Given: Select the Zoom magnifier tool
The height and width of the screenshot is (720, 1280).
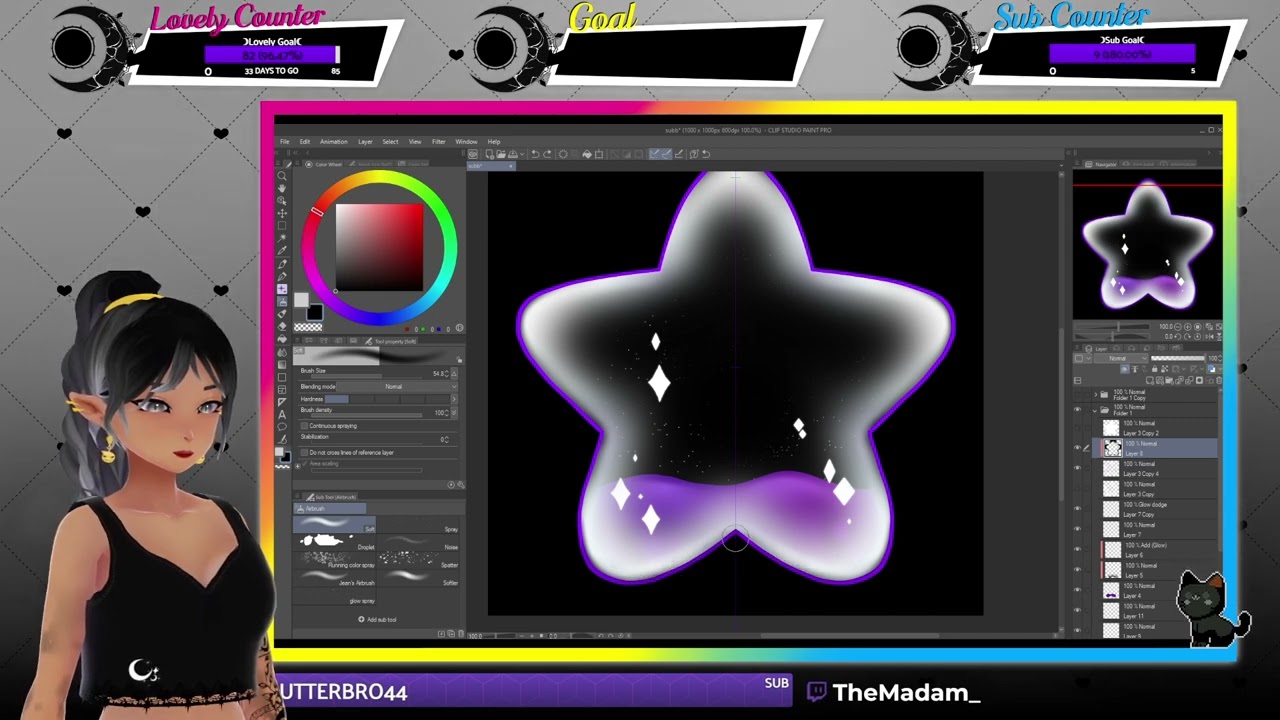Looking at the screenshot, I should pyautogui.click(x=282, y=176).
